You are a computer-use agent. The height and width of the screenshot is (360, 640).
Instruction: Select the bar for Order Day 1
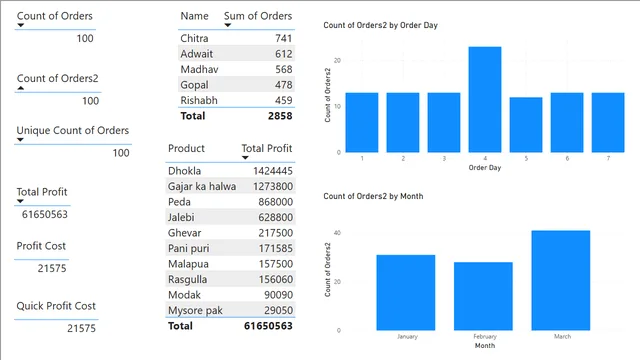pyautogui.click(x=362, y=122)
